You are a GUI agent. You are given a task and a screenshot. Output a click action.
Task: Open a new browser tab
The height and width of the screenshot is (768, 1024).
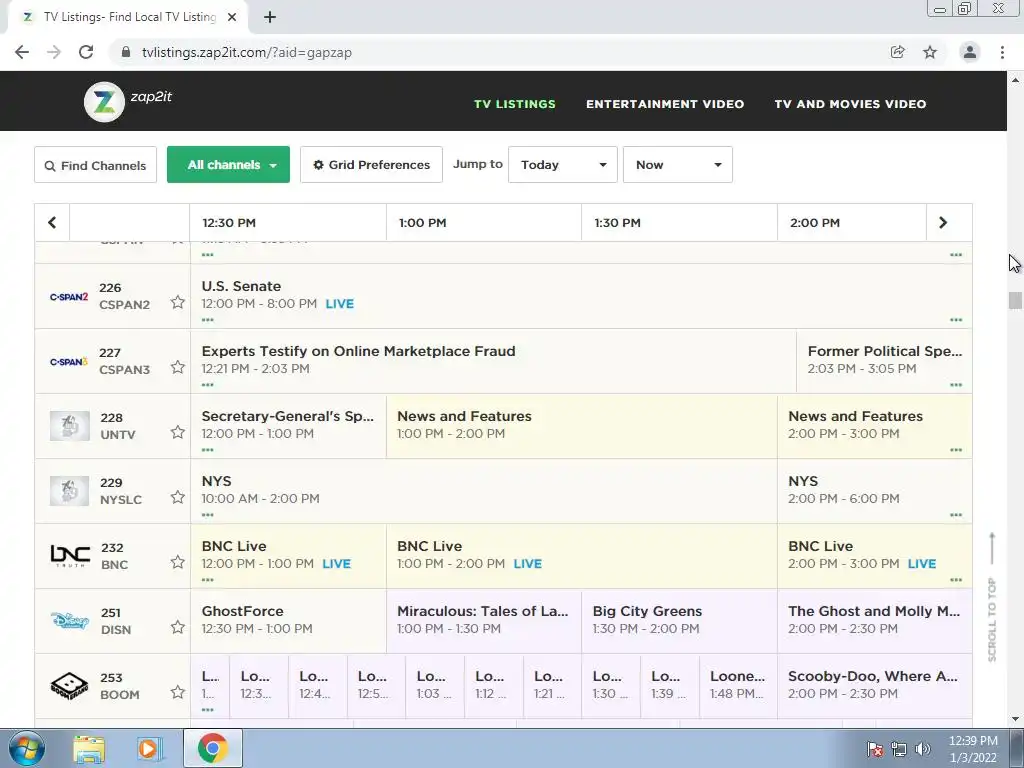click(x=270, y=17)
